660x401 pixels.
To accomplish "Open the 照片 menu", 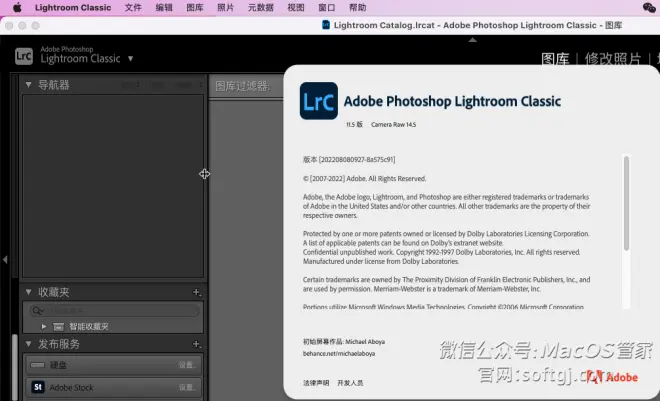I will [225, 7].
